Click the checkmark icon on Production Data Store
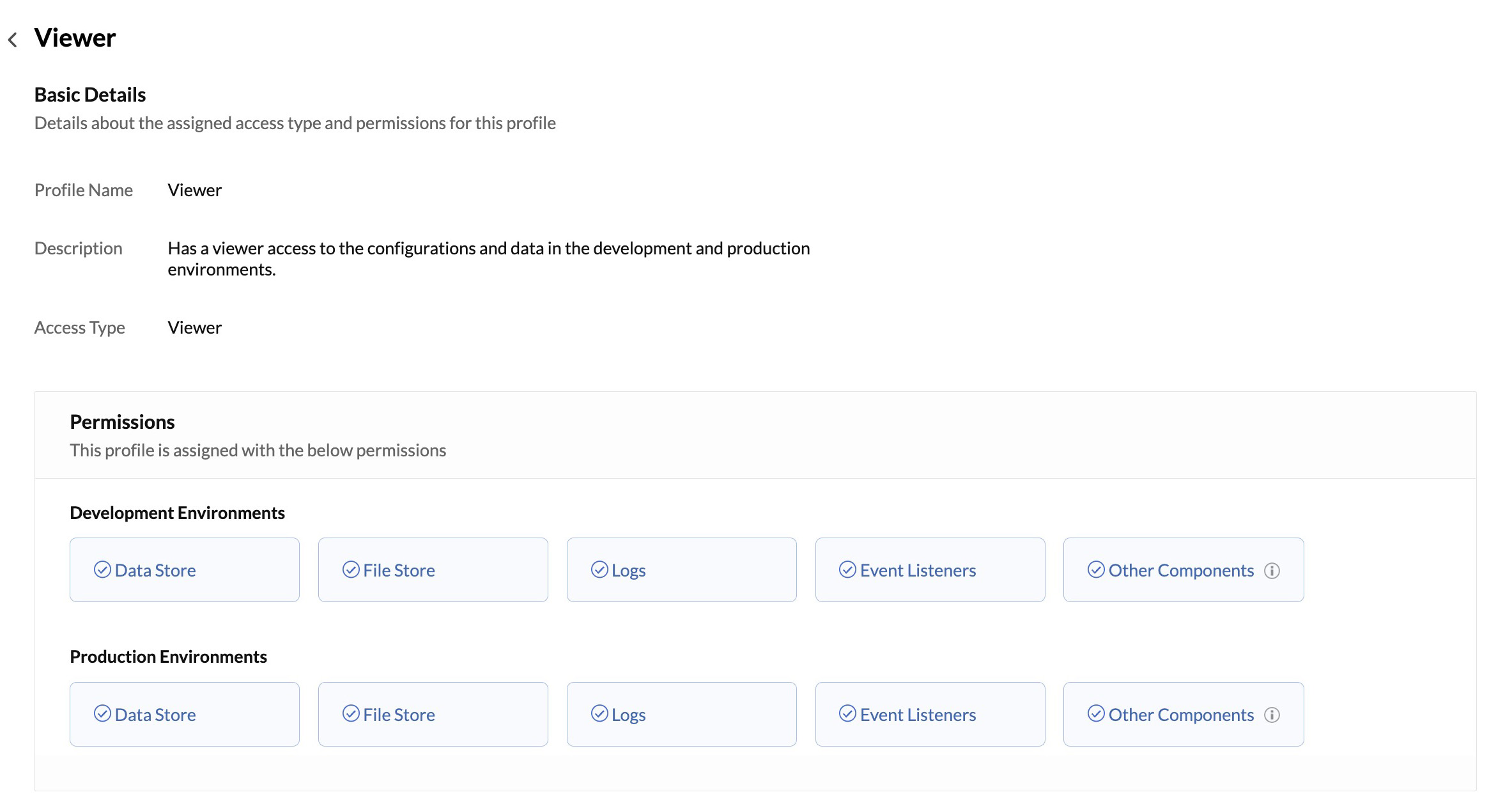 [104, 713]
